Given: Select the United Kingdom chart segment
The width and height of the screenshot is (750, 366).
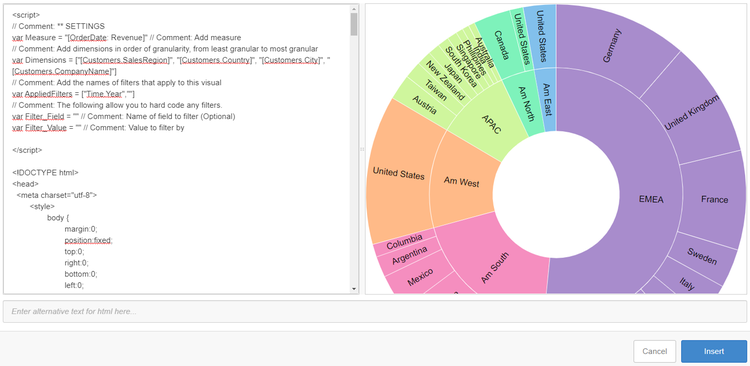Looking at the screenshot, I should point(692,112).
